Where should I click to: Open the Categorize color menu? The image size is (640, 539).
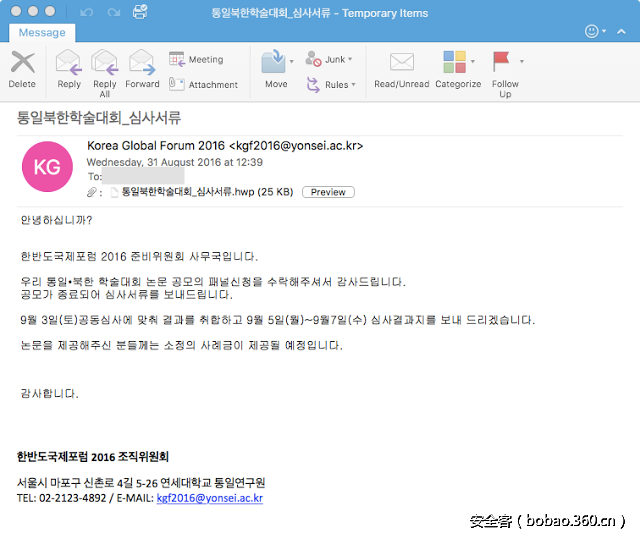(479, 61)
